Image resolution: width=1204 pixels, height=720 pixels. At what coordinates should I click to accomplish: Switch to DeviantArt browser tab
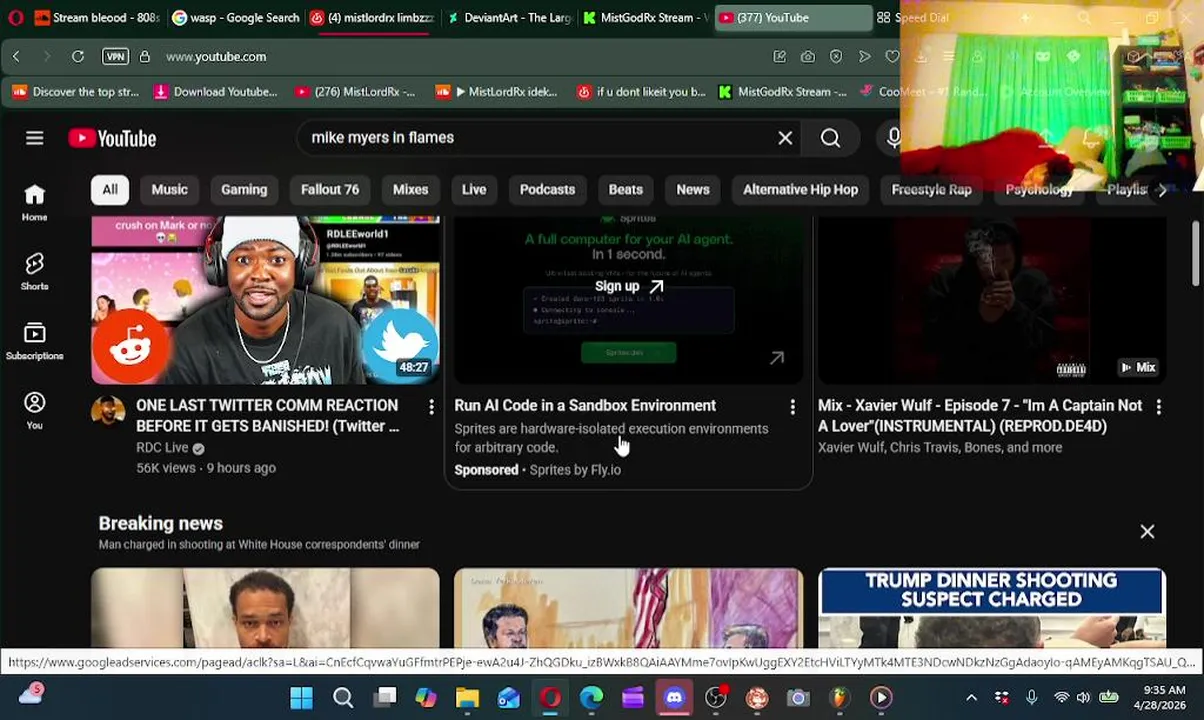510,18
